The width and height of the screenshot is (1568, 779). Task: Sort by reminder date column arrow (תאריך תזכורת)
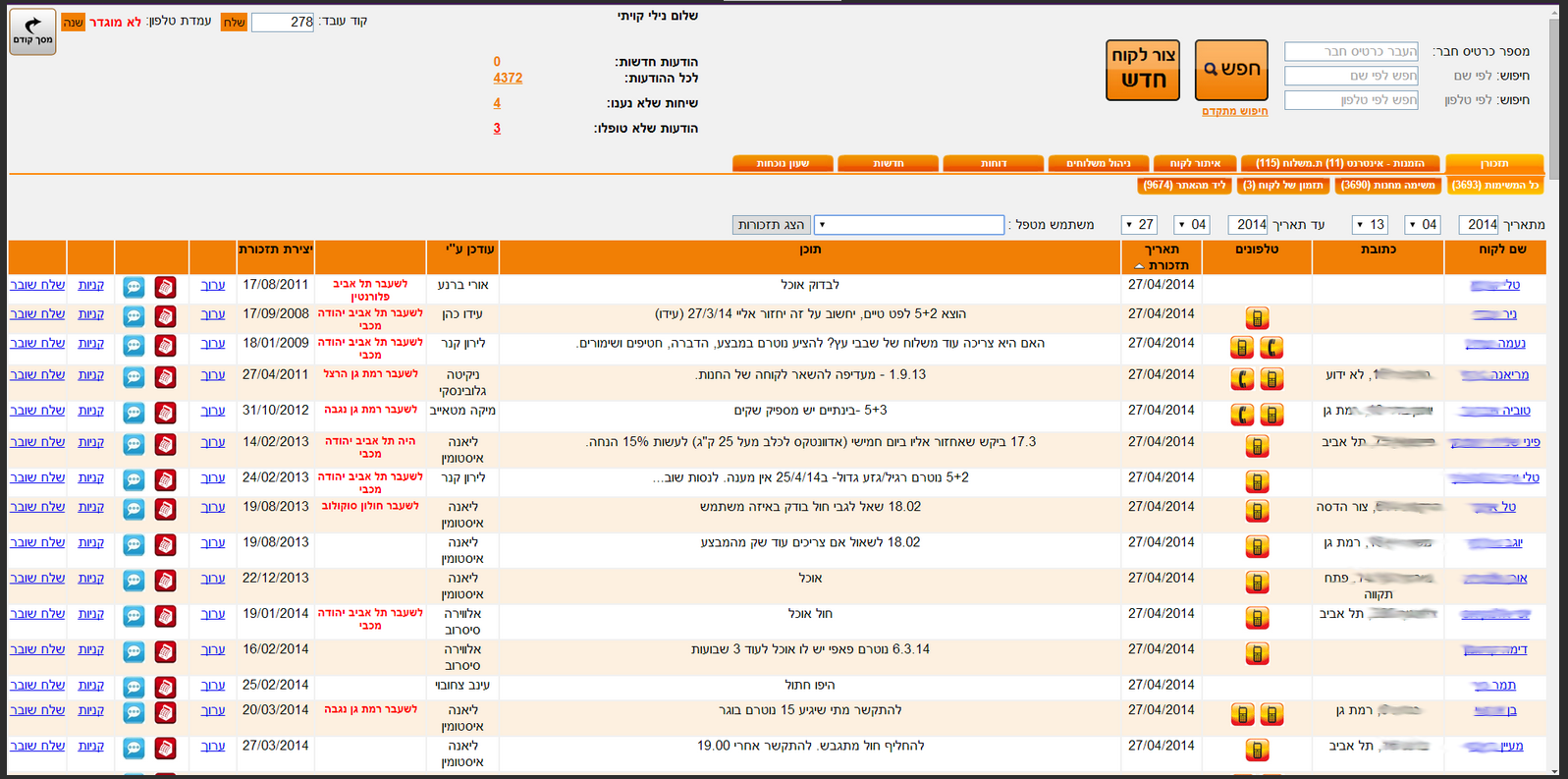(1138, 266)
